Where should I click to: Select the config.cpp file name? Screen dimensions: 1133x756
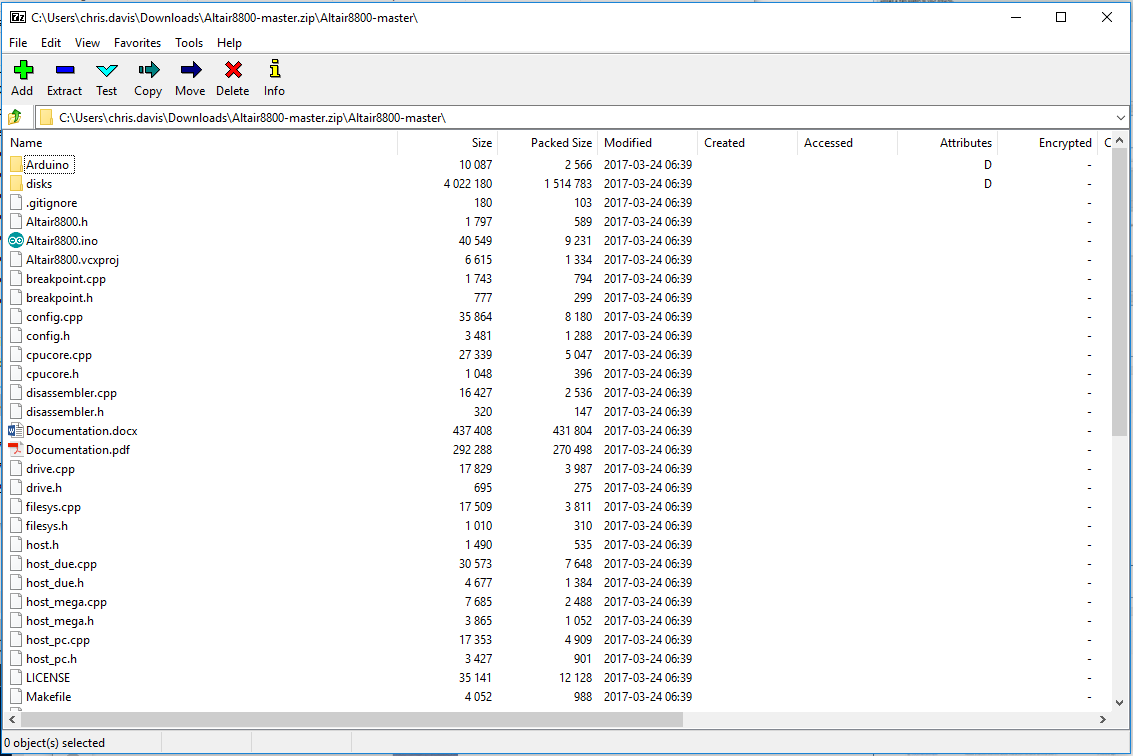[x=54, y=317]
